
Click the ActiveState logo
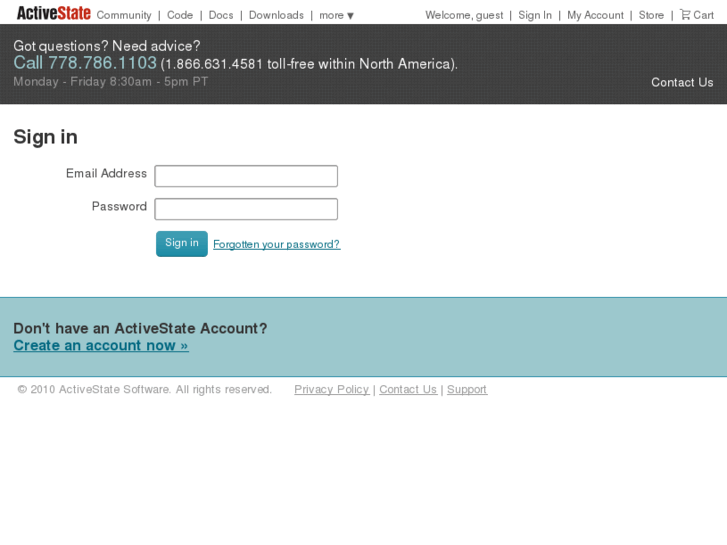54,13
